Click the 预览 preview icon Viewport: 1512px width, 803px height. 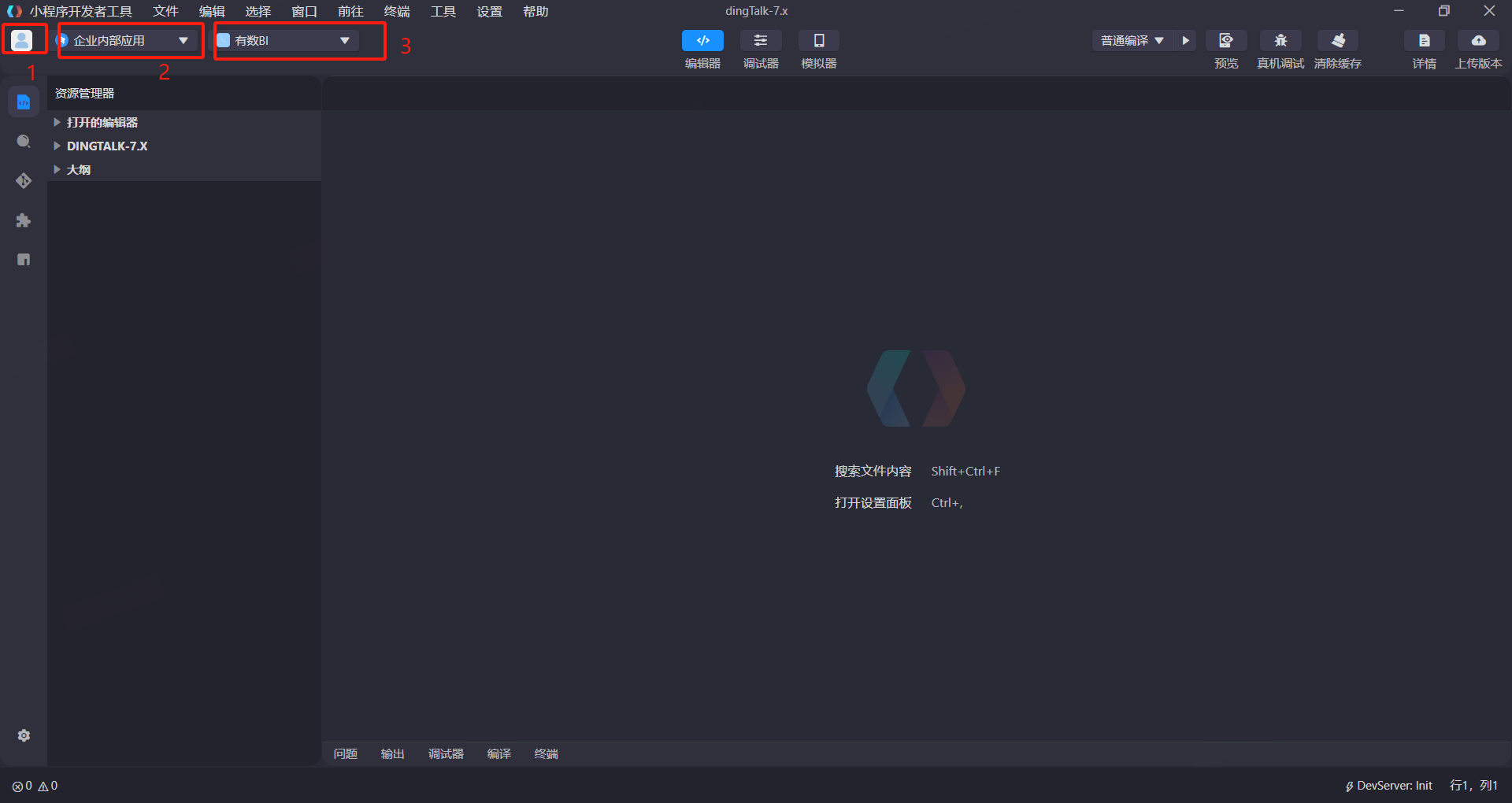point(1225,41)
